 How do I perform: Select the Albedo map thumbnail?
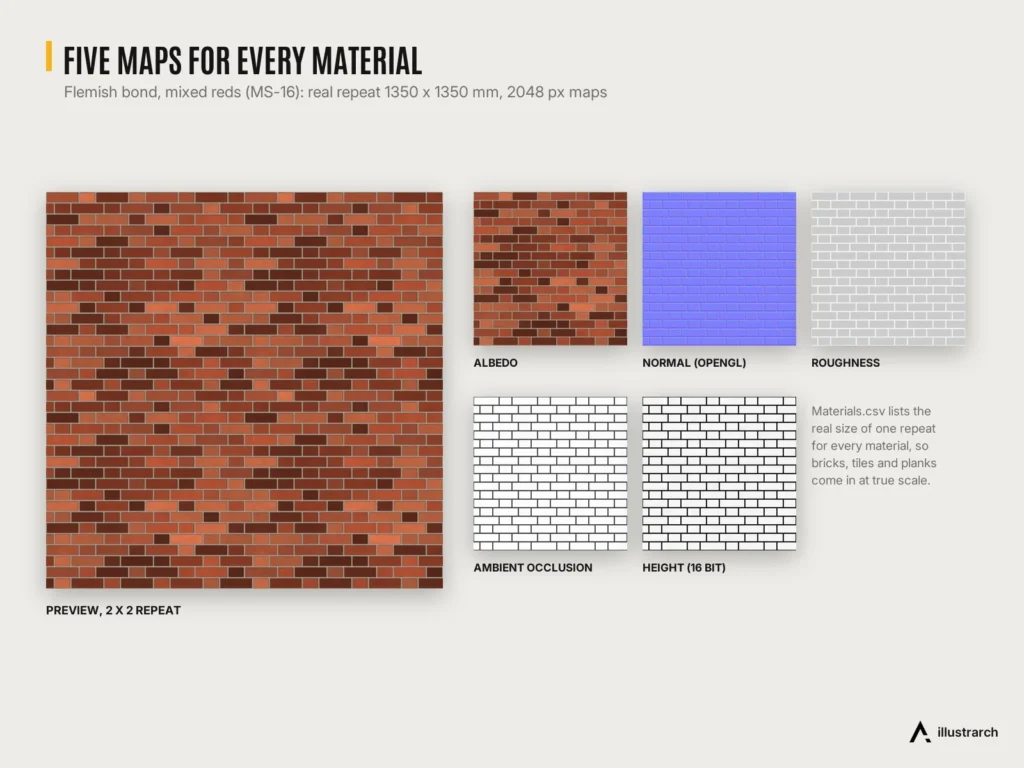click(x=550, y=268)
